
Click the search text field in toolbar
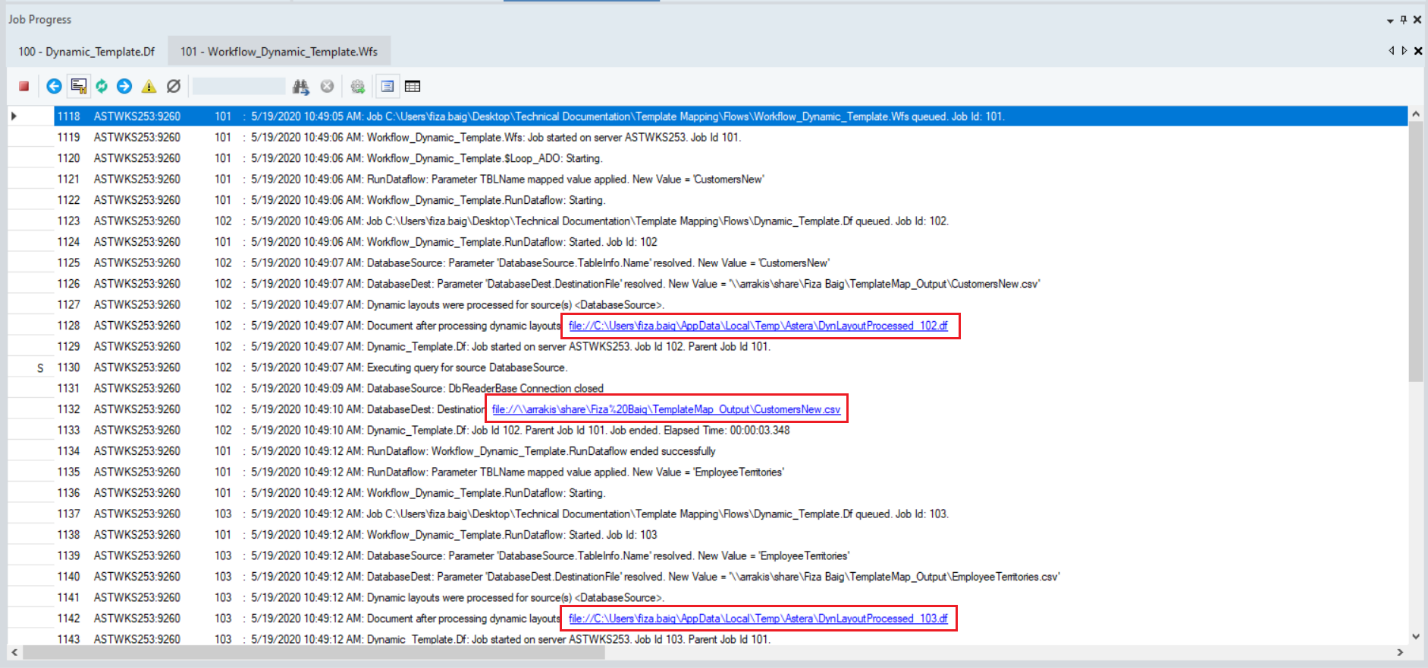[x=239, y=87]
